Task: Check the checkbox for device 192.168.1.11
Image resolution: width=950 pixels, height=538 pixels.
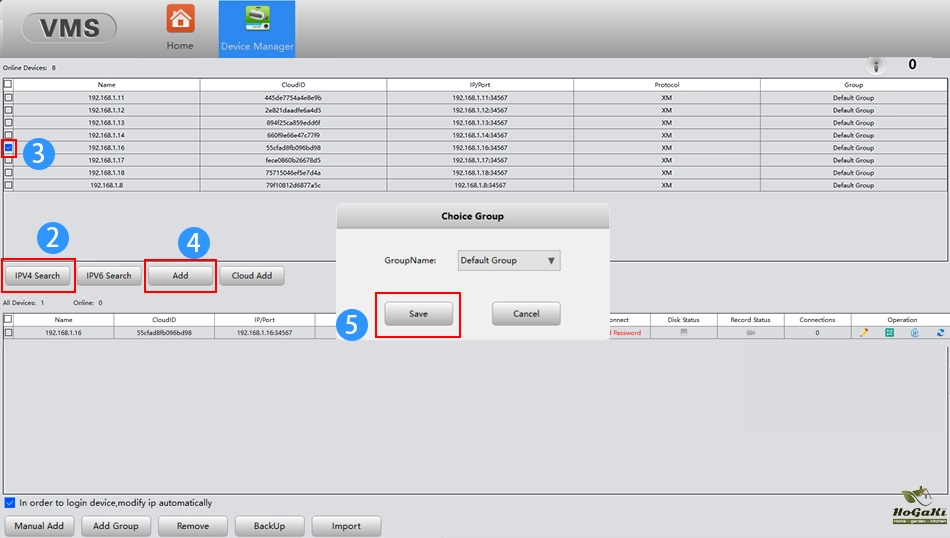Action: coord(9,98)
